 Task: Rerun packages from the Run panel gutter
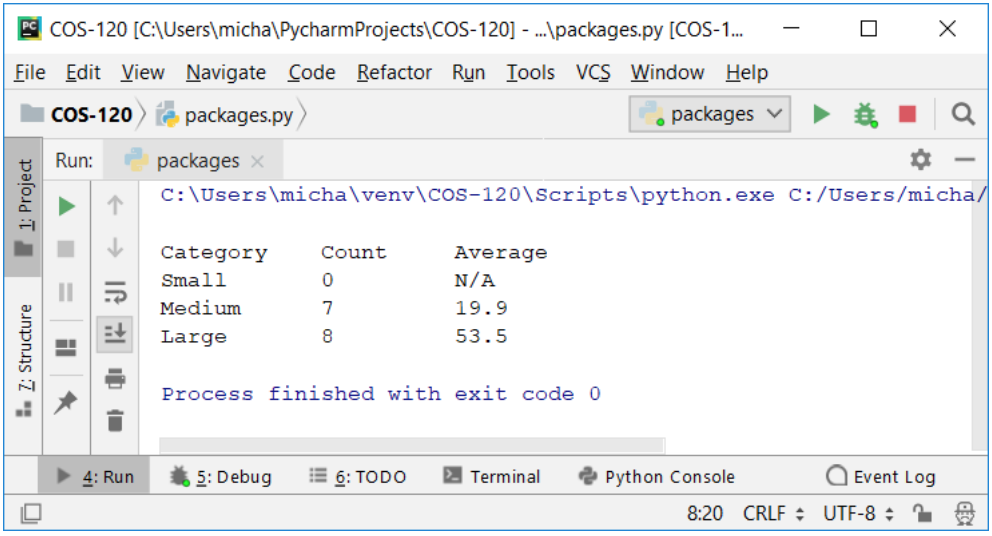click(x=66, y=206)
